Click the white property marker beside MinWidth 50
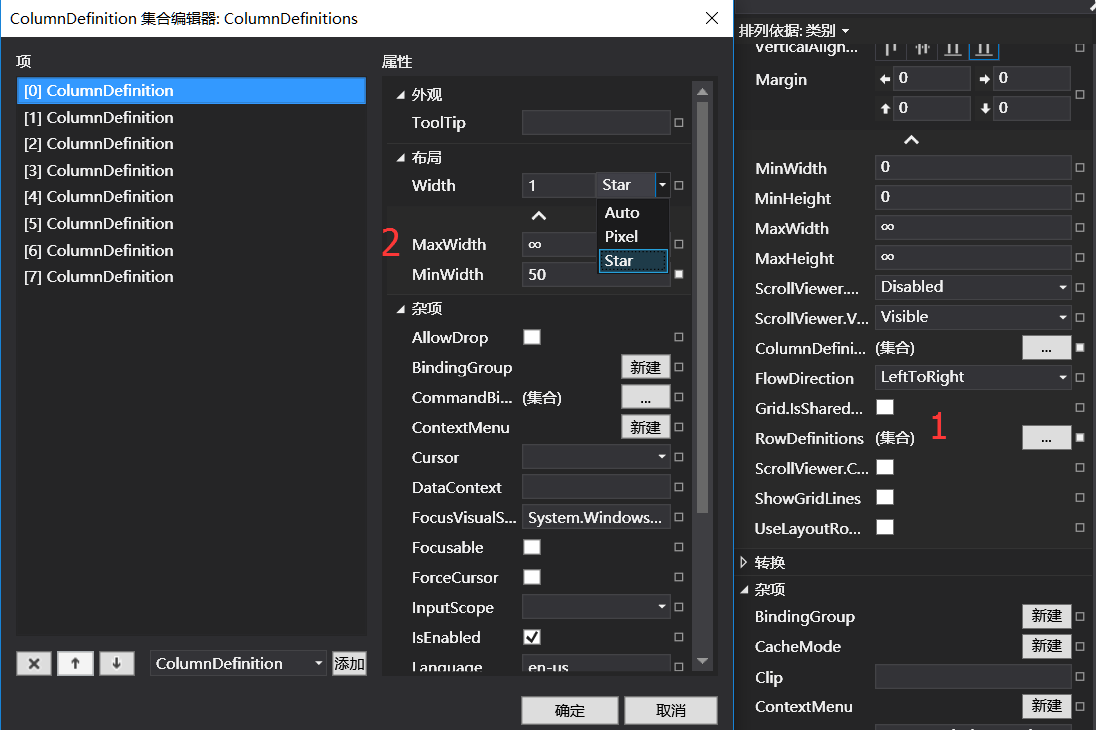 coord(679,274)
